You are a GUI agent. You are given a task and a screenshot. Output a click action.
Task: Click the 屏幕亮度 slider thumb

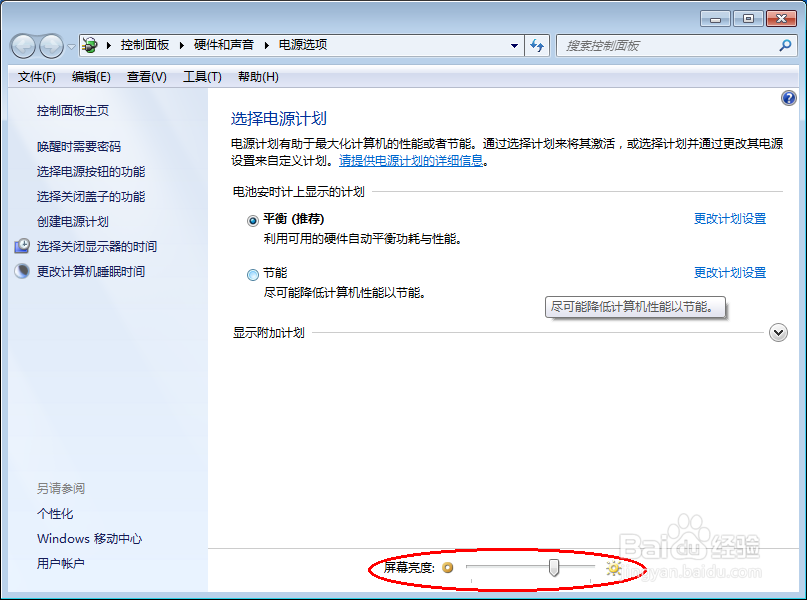click(554, 568)
